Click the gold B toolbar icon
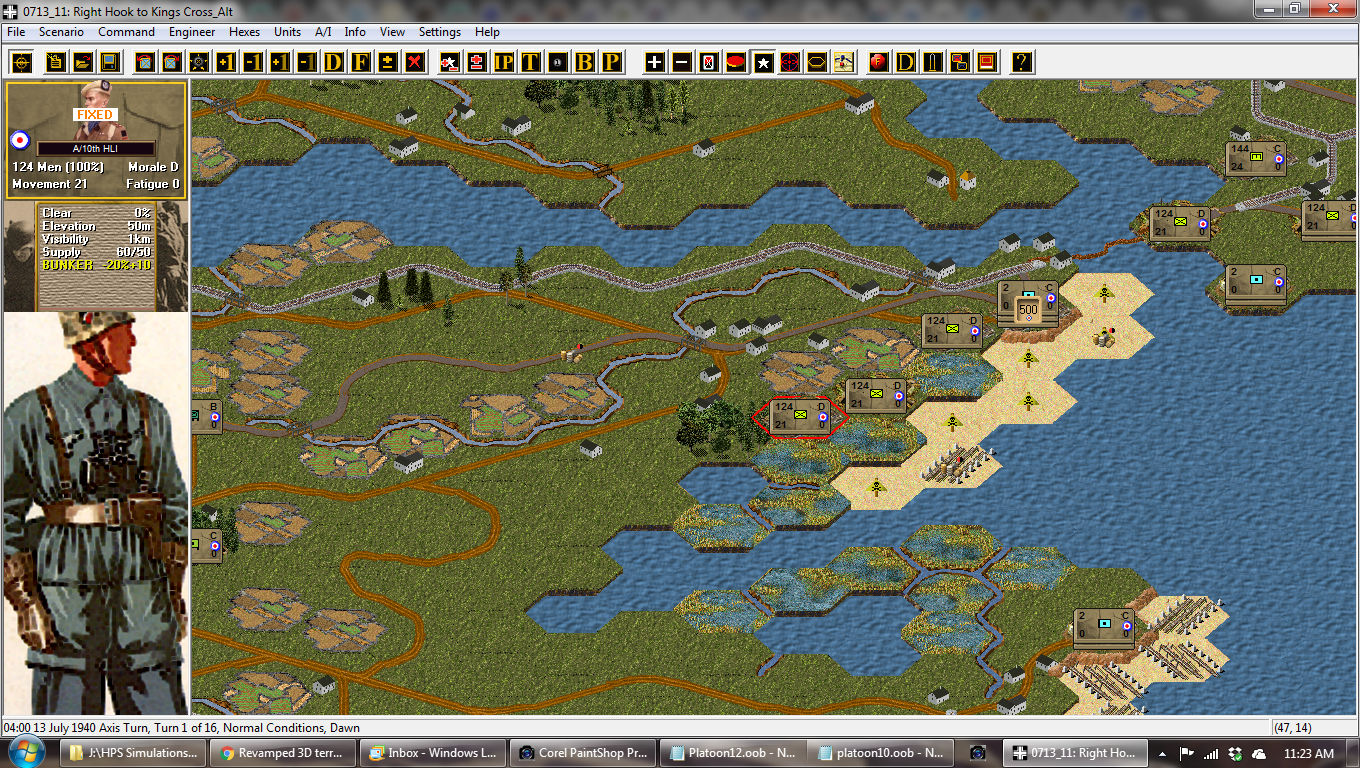The height and width of the screenshot is (768, 1360). point(584,62)
